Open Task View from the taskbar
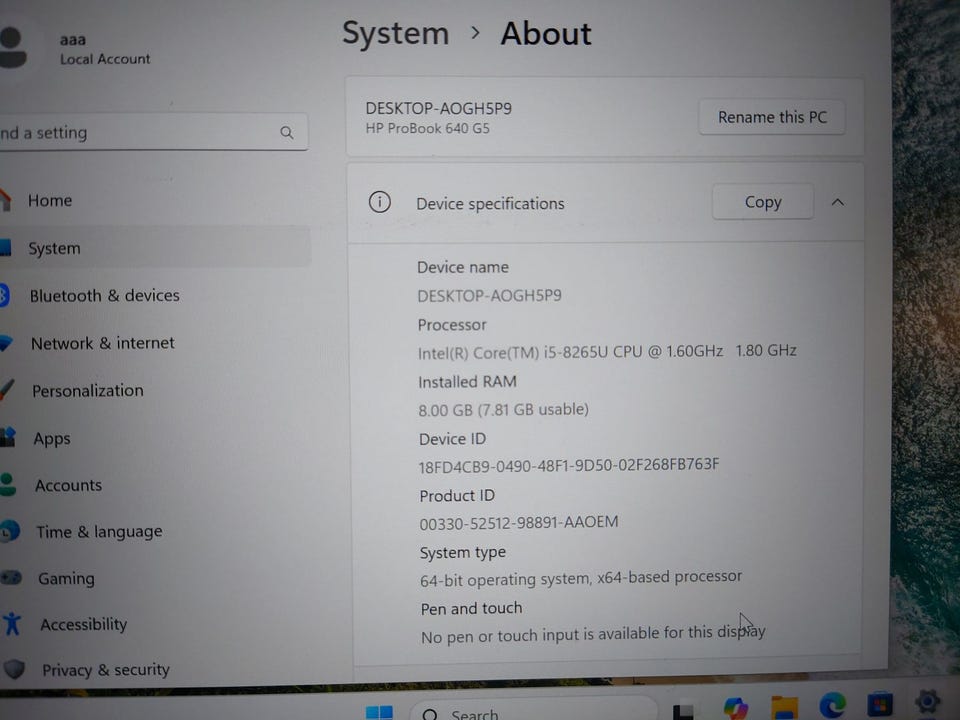This screenshot has width=960, height=720. tap(683, 712)
